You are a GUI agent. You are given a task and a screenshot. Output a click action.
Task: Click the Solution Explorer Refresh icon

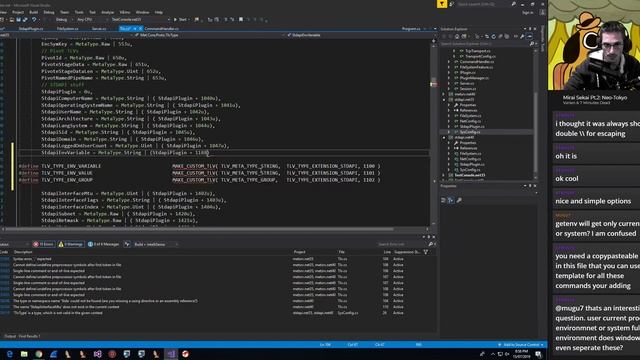tap(493, 36)
